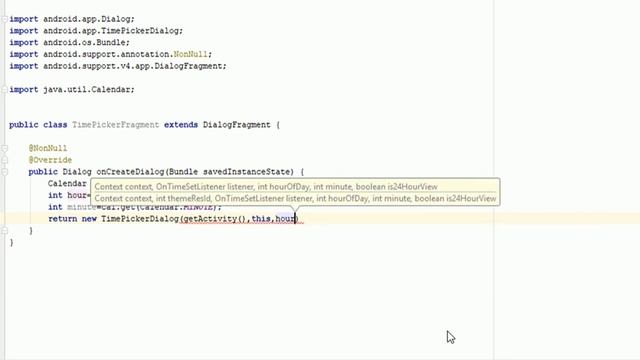Click the java.util.Calendar import line

72,89
